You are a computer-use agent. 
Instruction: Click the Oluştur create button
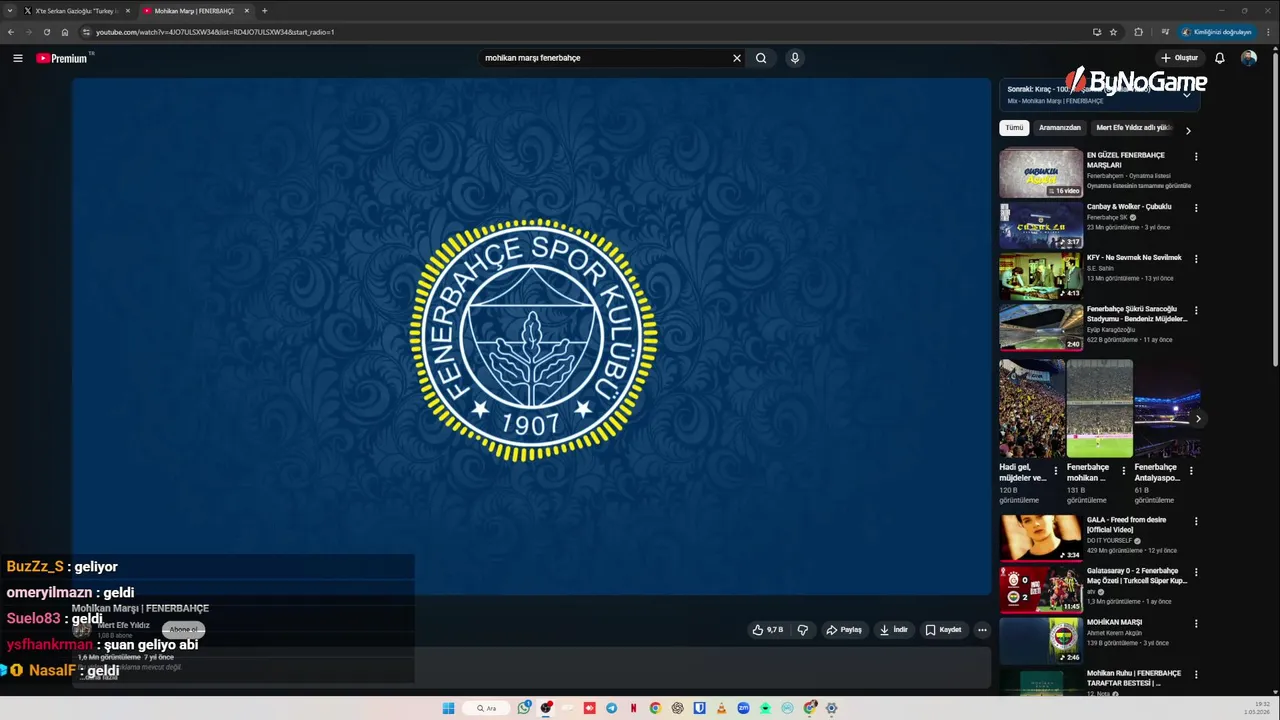pos(1179,58)
